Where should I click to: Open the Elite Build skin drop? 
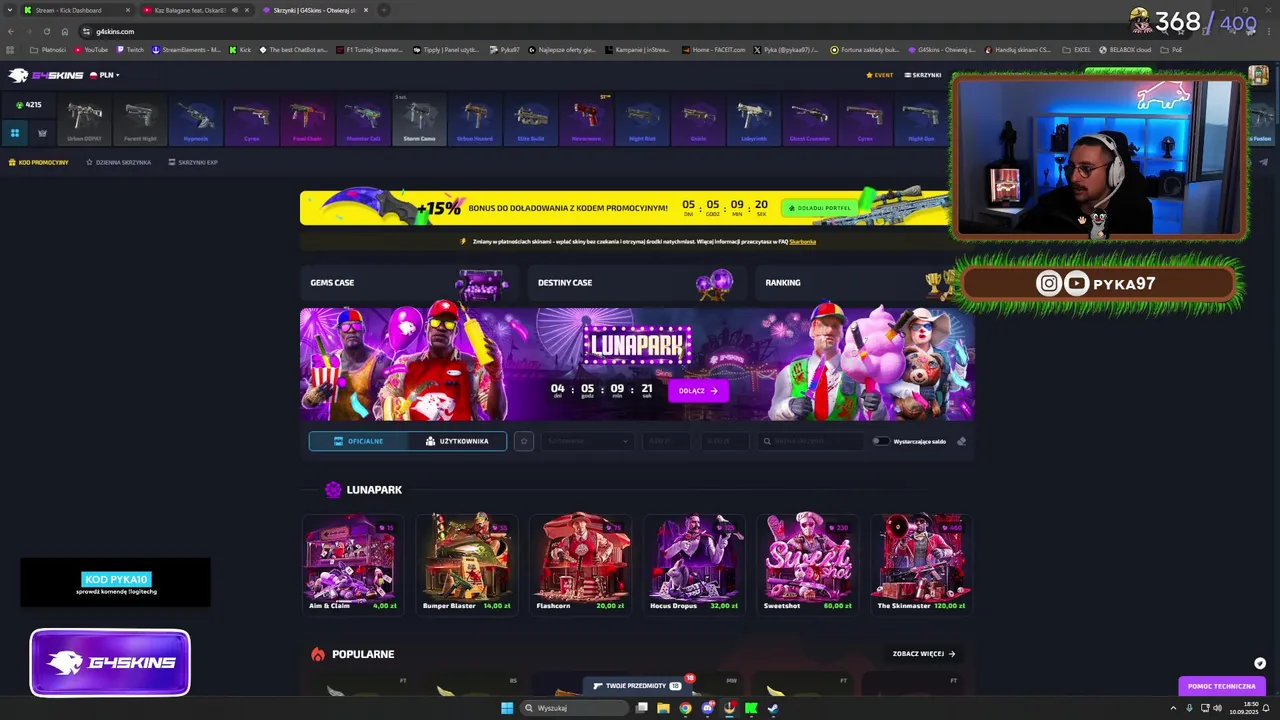pos(531,121)
